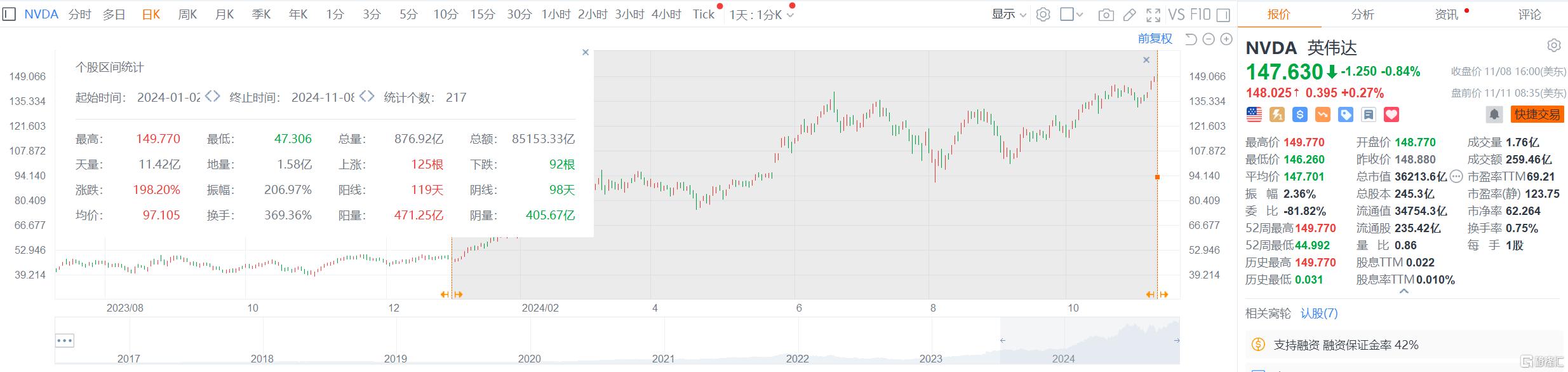1568x372 pixels.
Task: Click the blue dollar sign icon
Action: click(1300, 114)
